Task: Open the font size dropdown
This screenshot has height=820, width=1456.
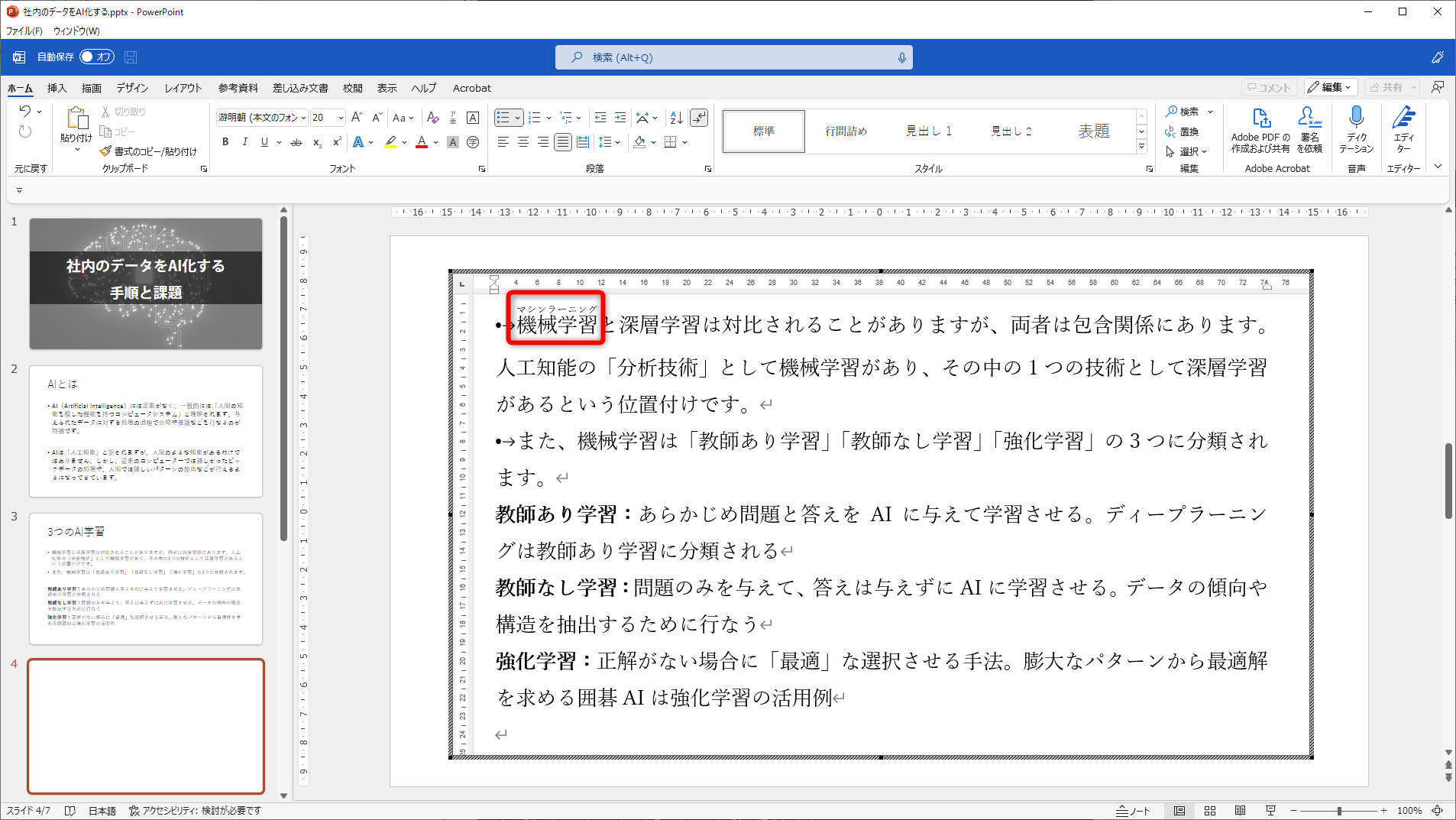Action: coord(340,117)
